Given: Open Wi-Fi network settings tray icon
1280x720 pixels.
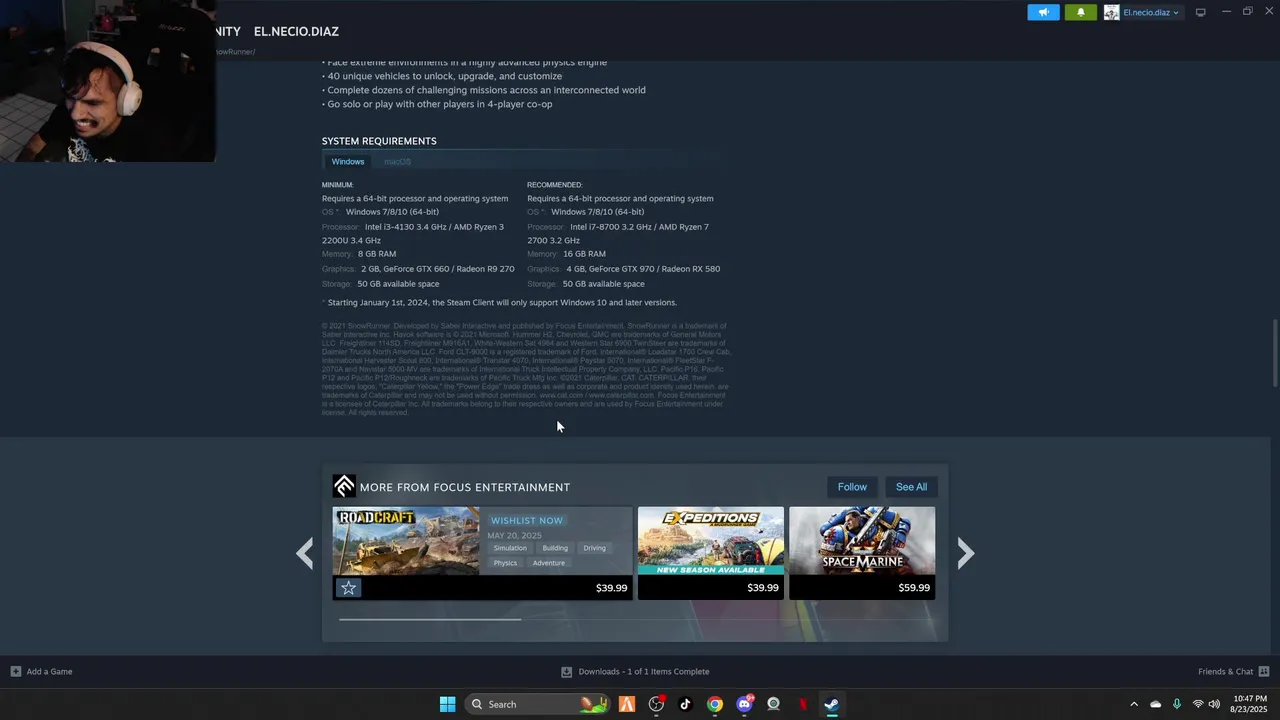Looking at the screenshot, I should (1197, 704).
